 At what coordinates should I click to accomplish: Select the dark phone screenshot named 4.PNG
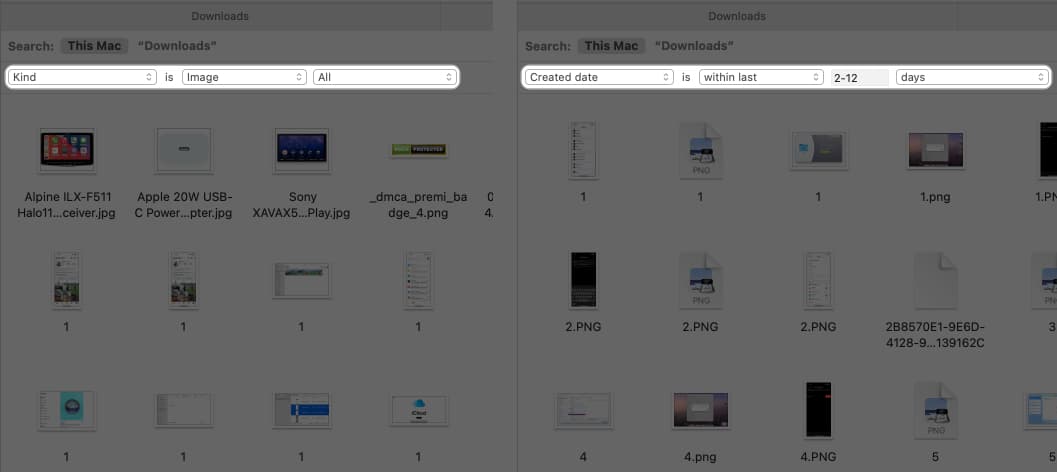(x=818, y=409)
